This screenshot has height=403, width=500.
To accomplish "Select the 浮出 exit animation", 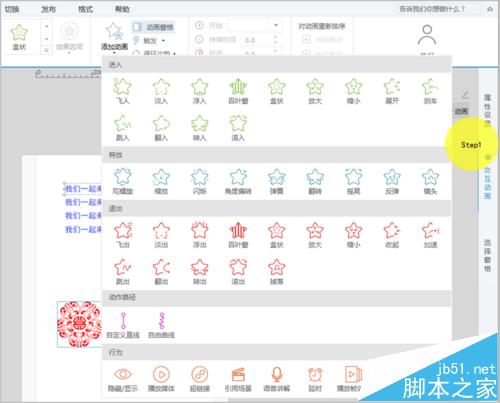I will (200, 235).
